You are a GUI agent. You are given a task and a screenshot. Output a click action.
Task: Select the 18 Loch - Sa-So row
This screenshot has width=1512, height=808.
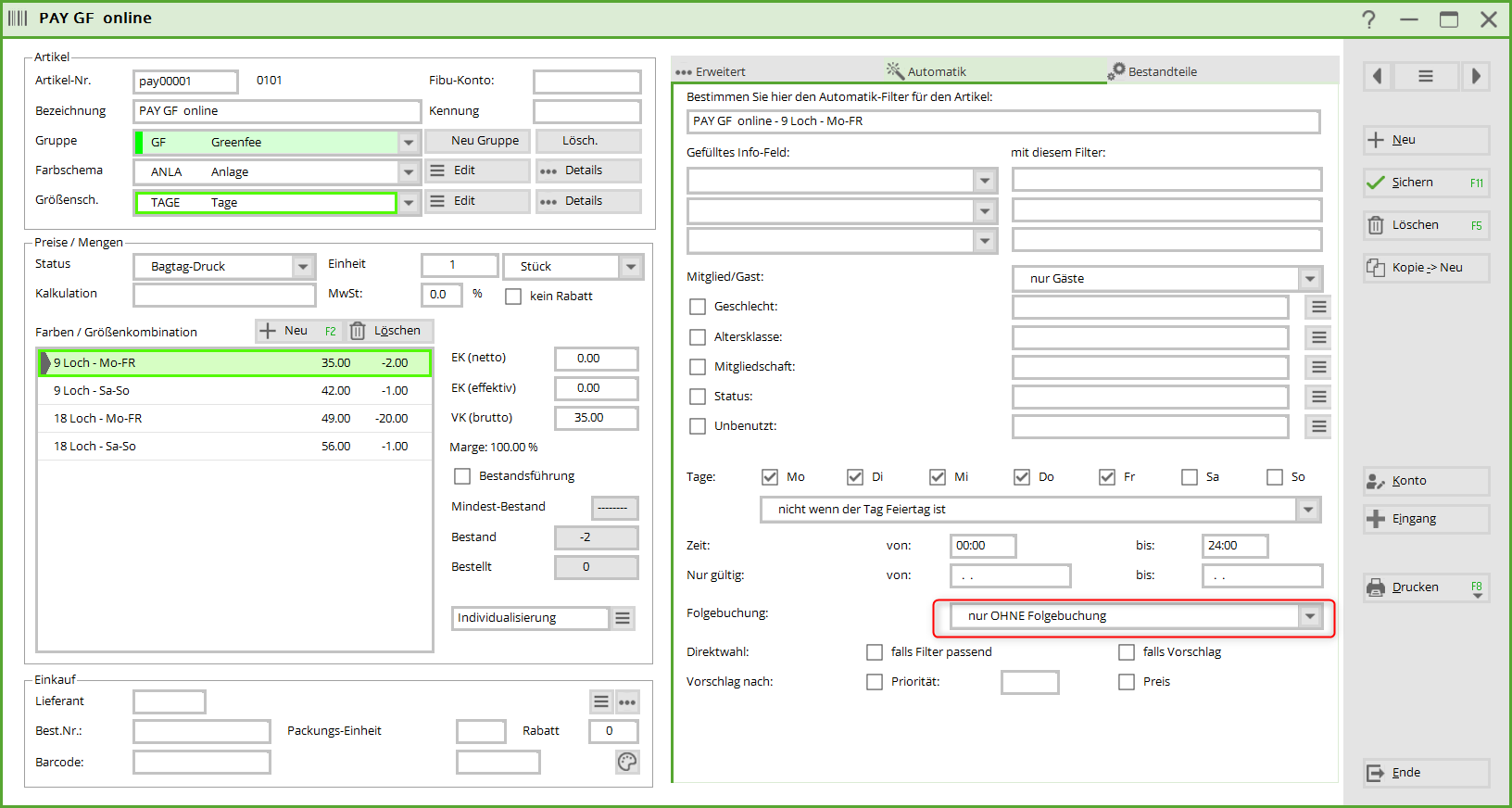click(x=232, y=447)
